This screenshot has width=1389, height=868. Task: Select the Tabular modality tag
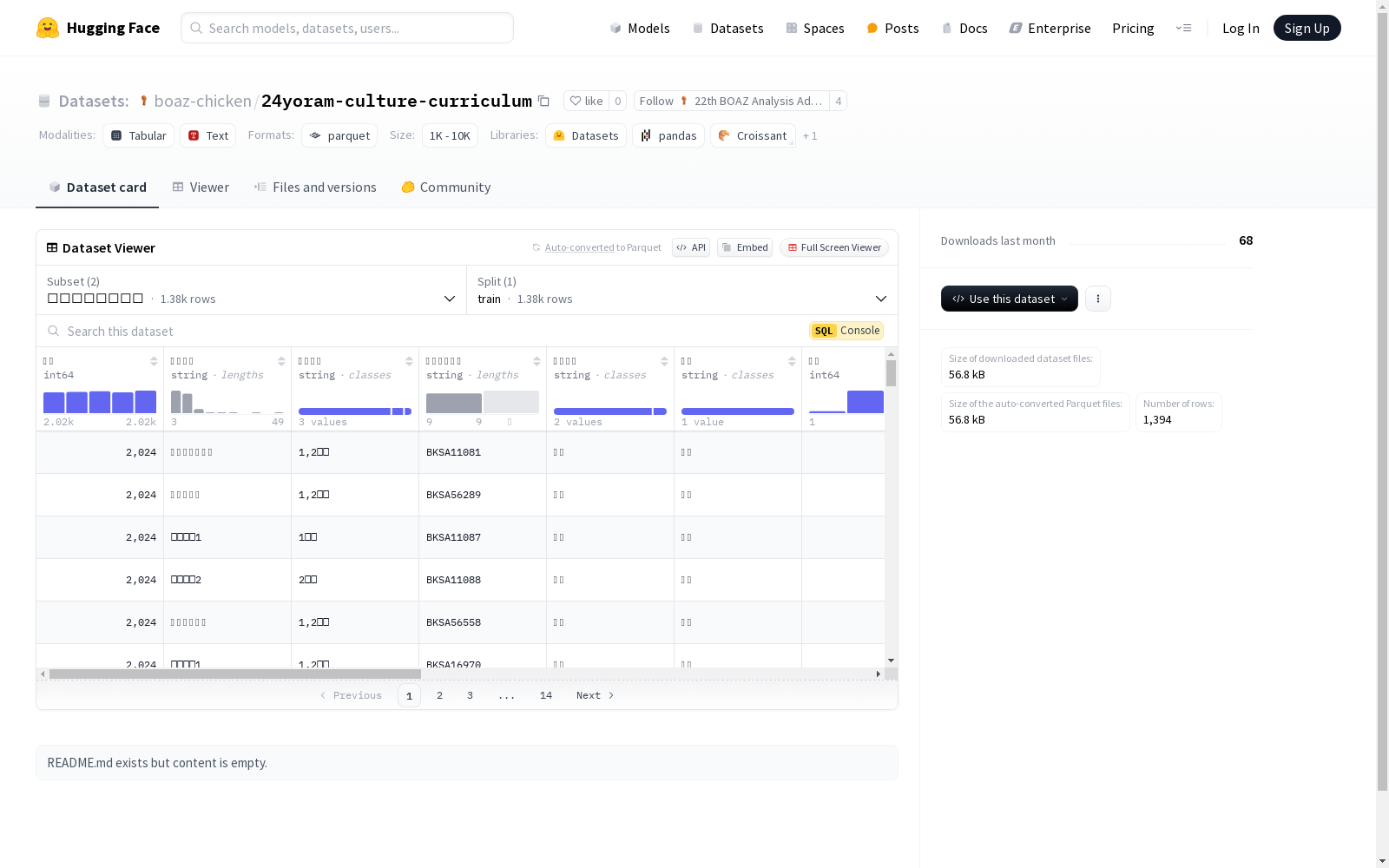(139, 135)
